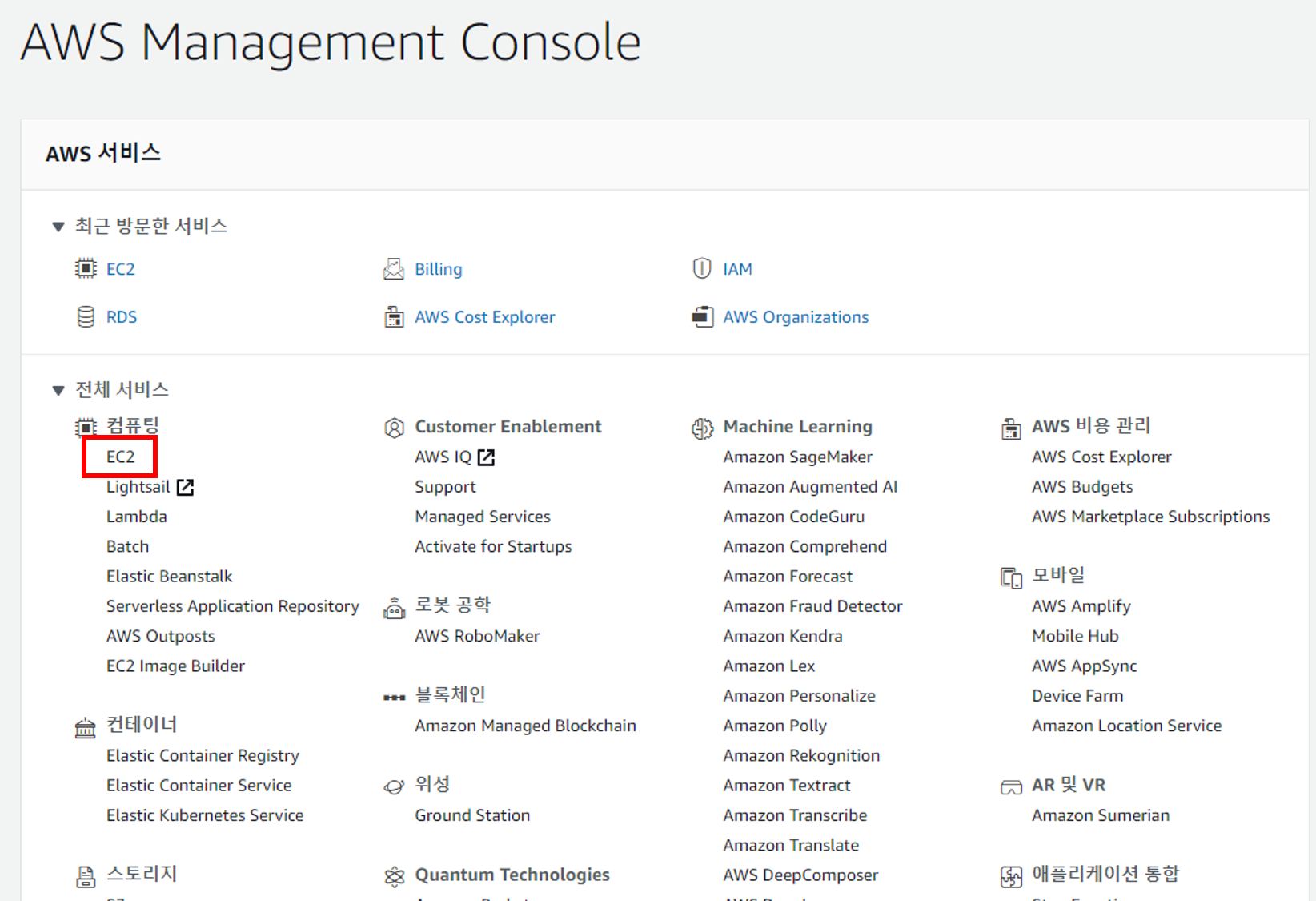This screenshot has height=901, width=1316.
Task: Open AWS Outposts
Action: (161, 636)
